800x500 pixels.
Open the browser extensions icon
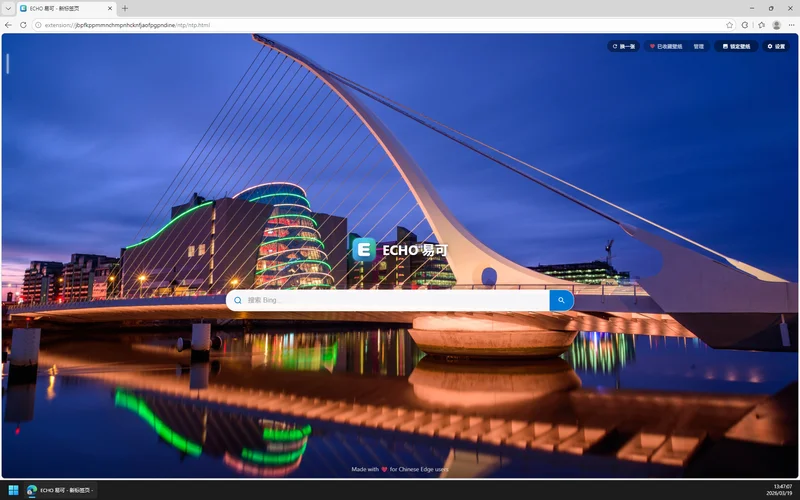coord(744,24)
